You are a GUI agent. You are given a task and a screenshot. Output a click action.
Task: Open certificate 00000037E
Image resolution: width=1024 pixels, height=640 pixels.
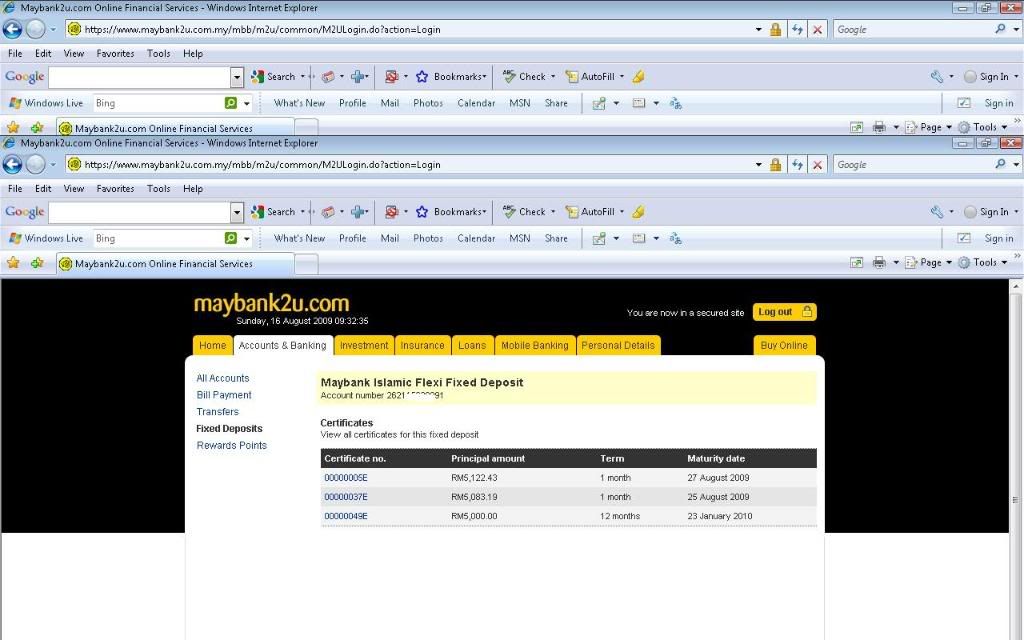coord(346,497)
